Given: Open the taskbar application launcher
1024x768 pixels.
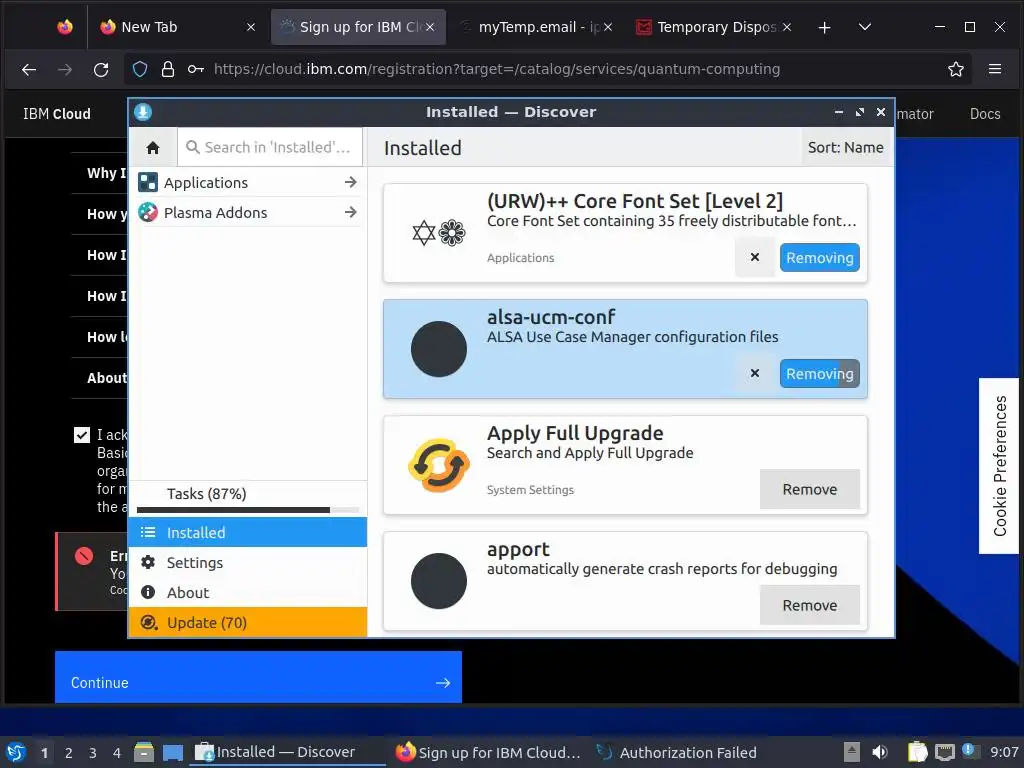Looking at the screenshot, I should click(16, 752).
